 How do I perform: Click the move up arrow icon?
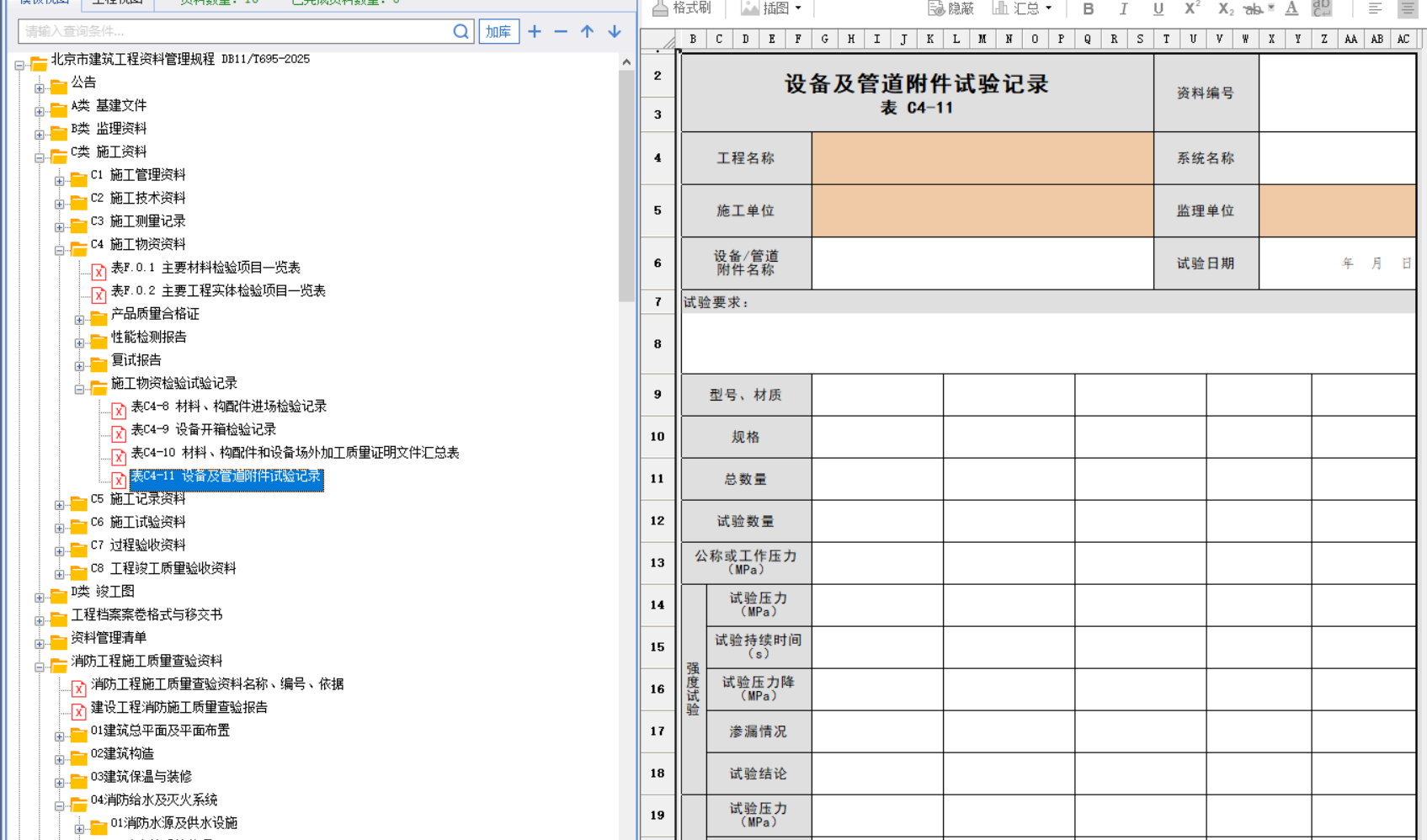588,31
